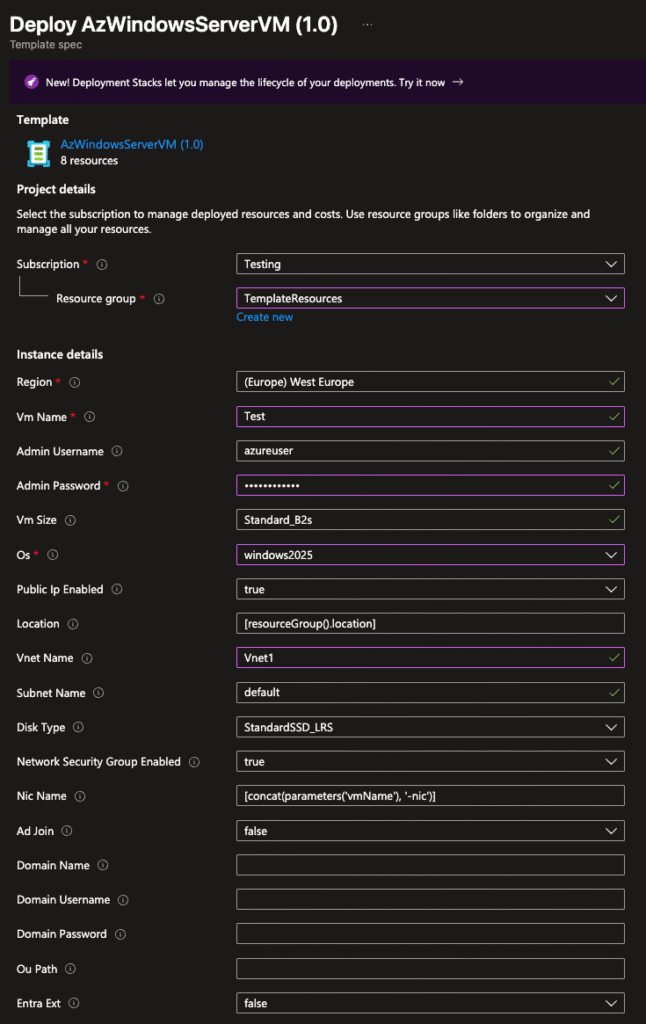
Task: Click the empty Domain Username input field
Action: pos(430,899)
